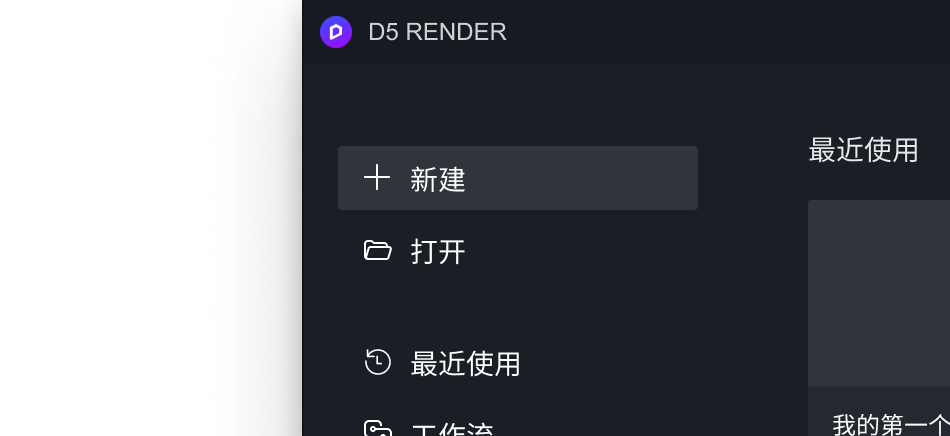Click the open-folder icon beside 打开
Viewport: 950px width, 436px height.
click(377, 250)
